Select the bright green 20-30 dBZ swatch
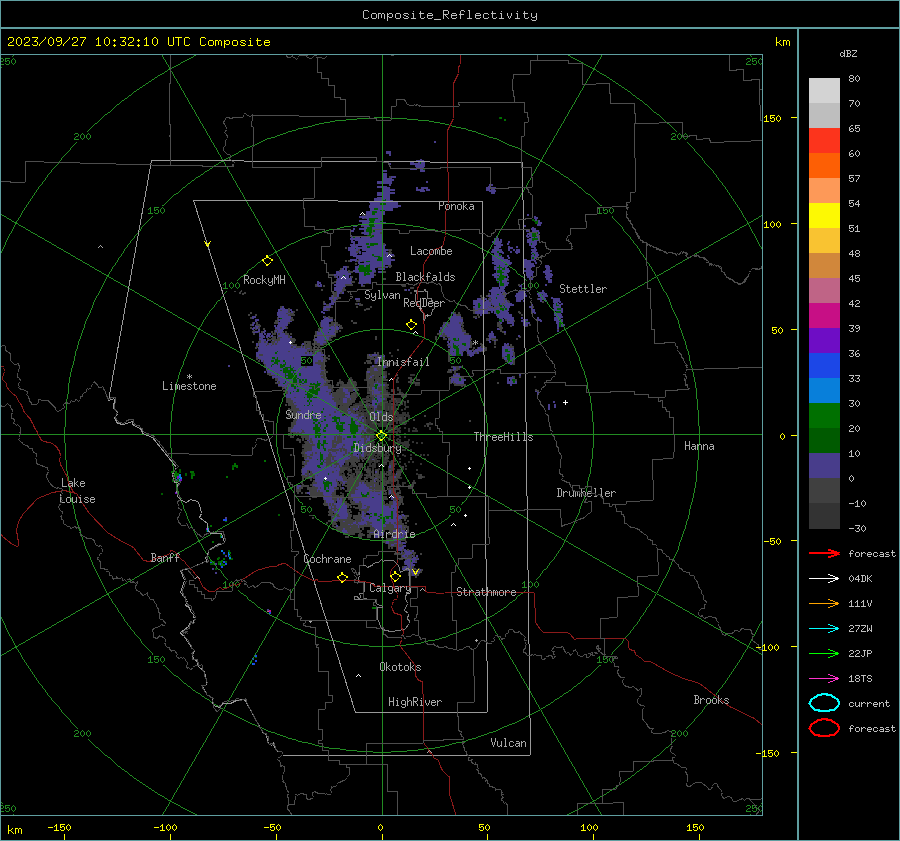 824,416
